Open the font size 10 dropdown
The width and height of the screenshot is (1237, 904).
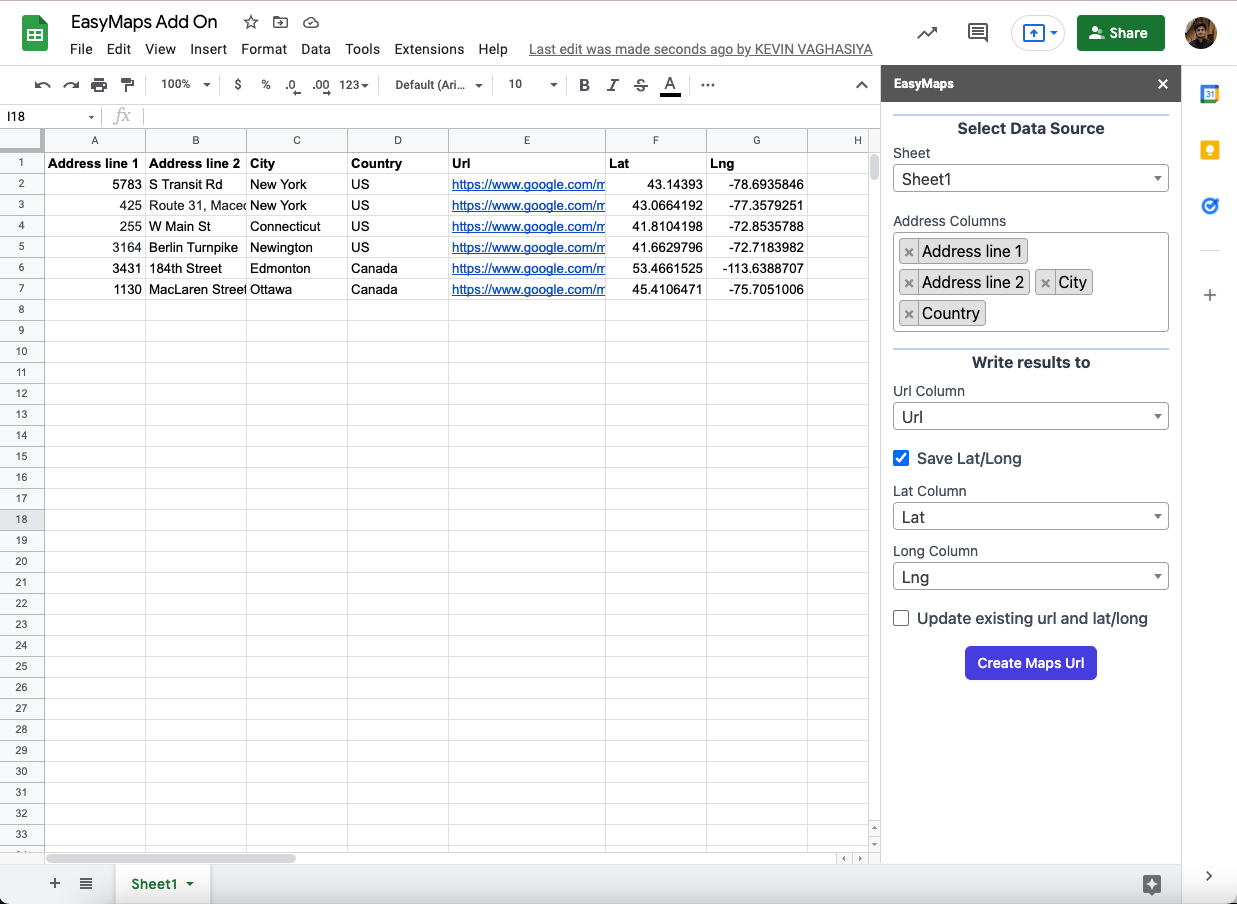click(532, 85)
